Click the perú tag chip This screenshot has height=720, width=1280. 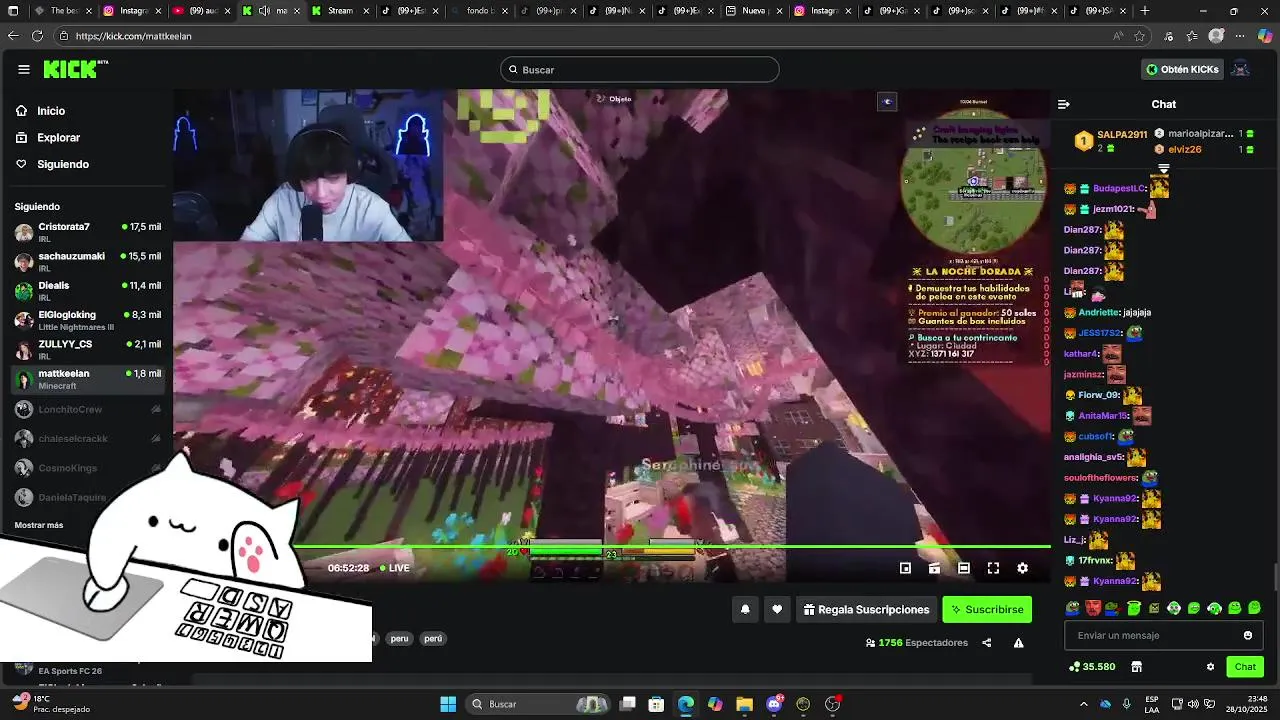tap(432, 638)
